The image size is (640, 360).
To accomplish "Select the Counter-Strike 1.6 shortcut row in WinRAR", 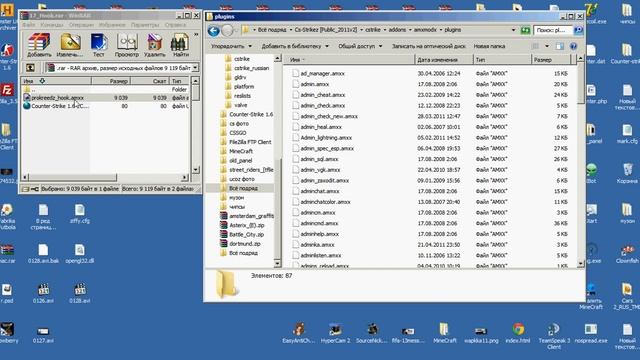I will [105, 106].
